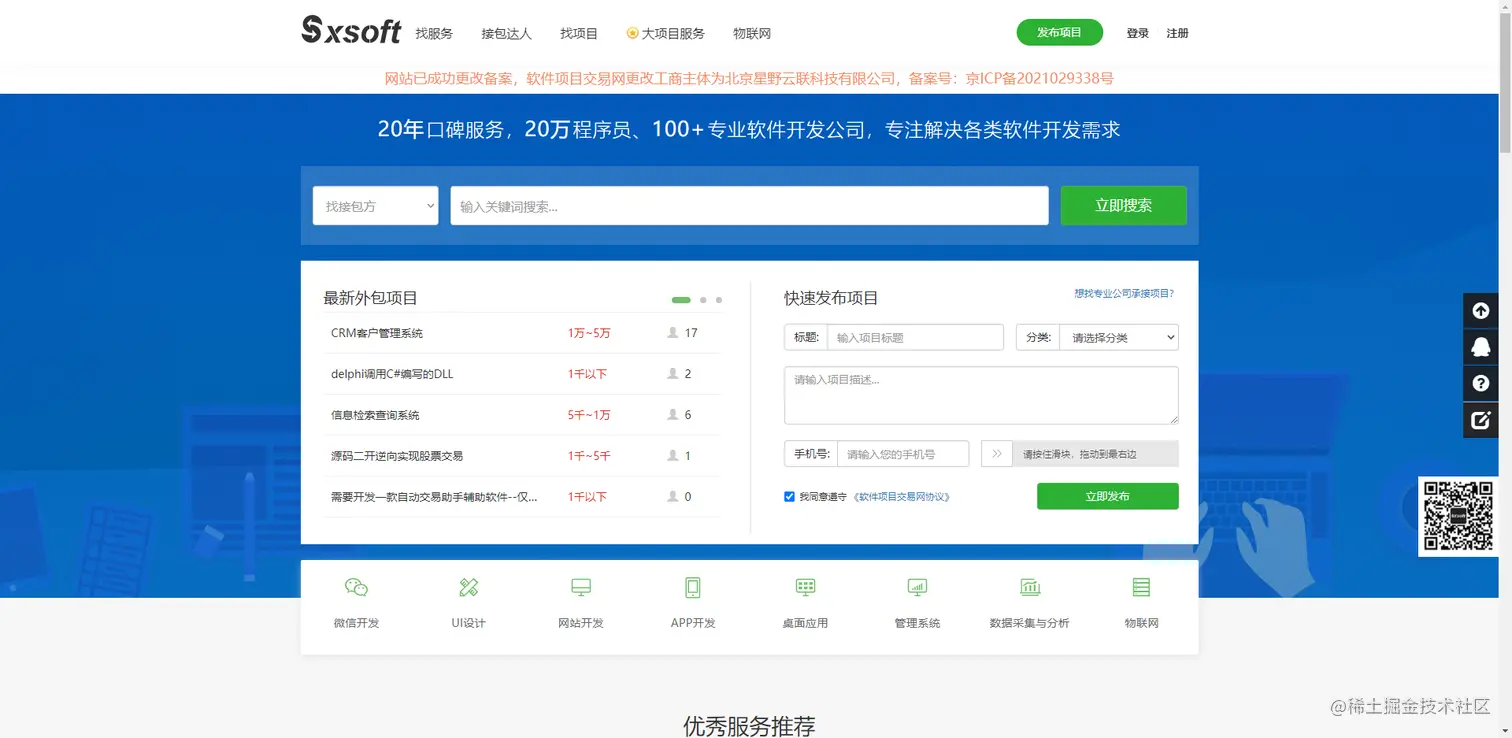Switch to the middle carousel dot of 最新外包项目
Image resolution: width=1512 pixels, height=738 pixels.
[x=703, y=300]
